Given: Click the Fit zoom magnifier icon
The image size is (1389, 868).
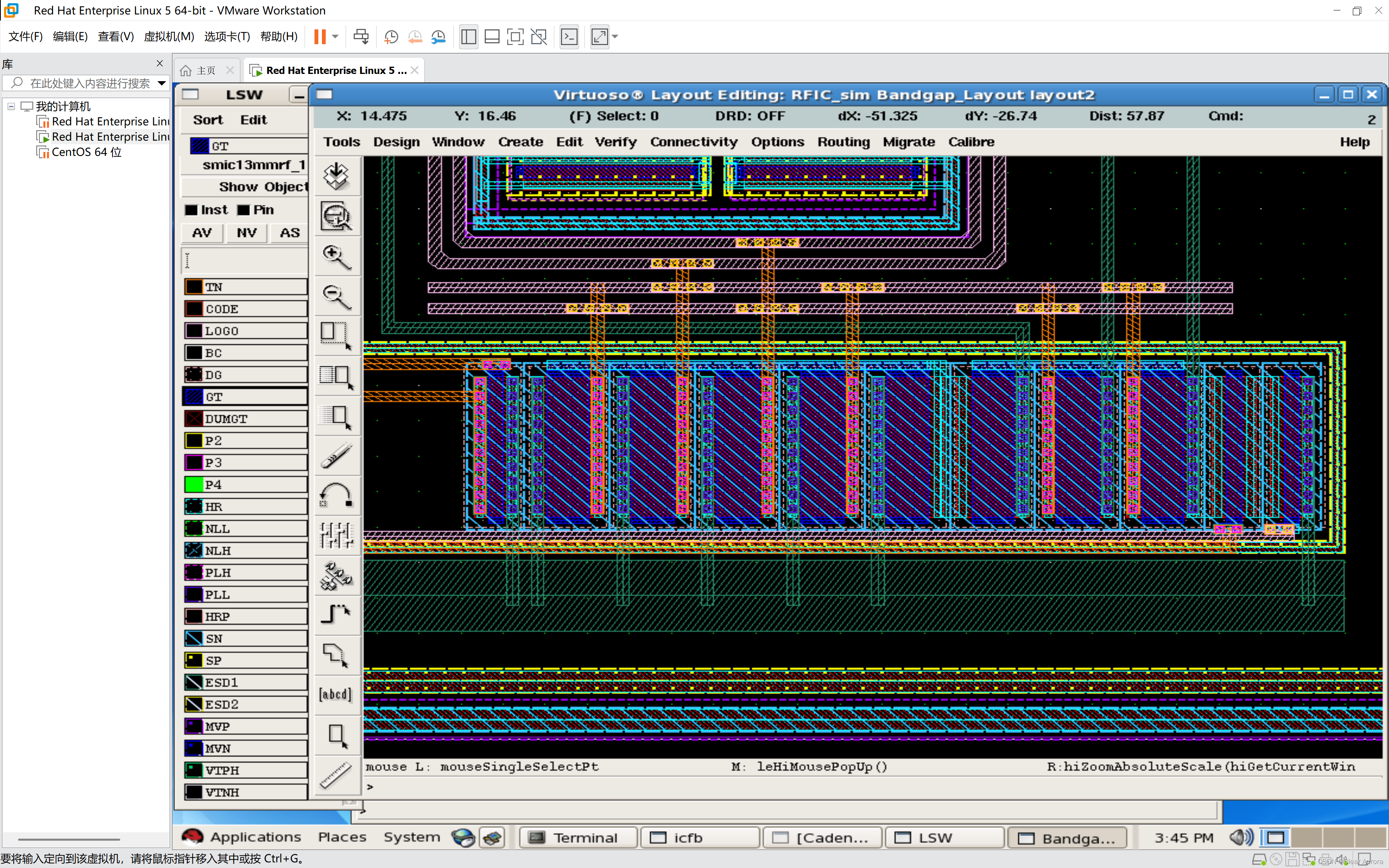Looking at the screenshot, I should 336,217.
